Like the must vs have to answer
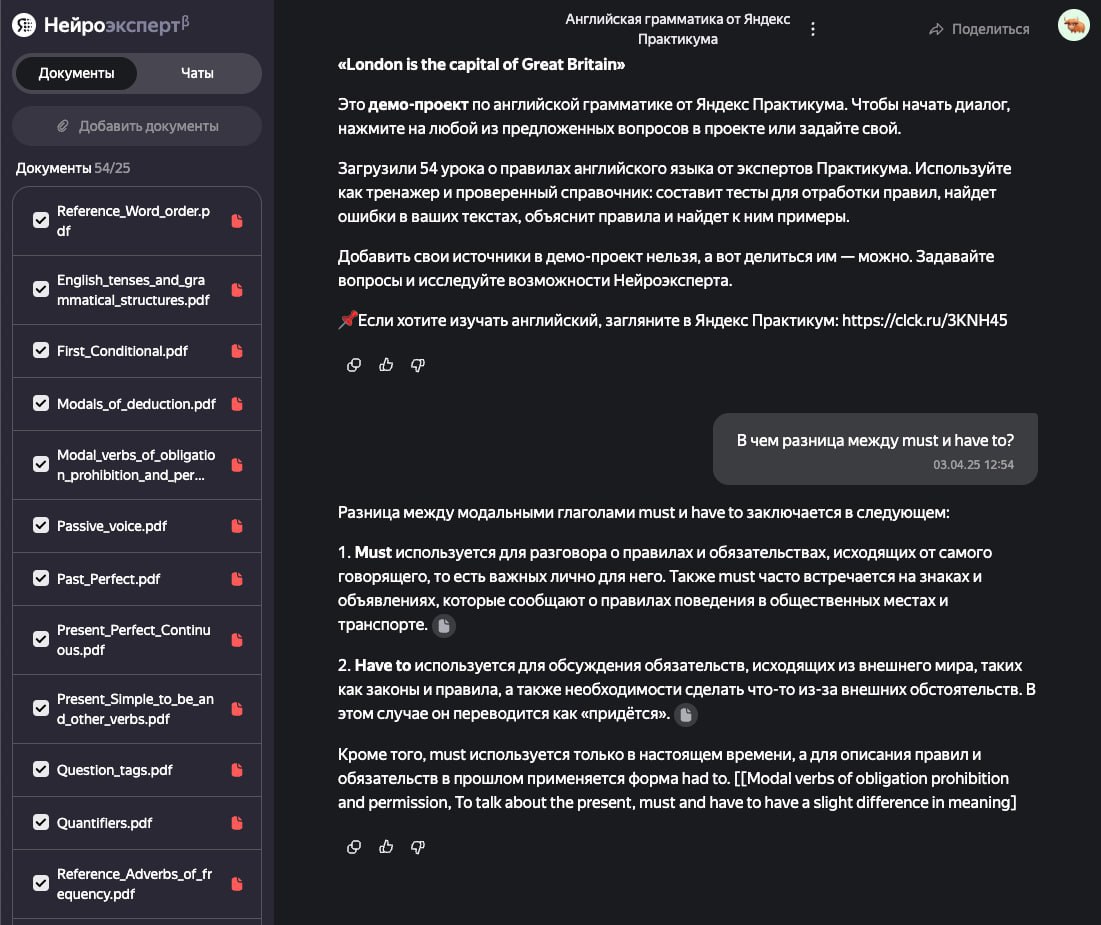 pyautogui.click(x=385, y=847)
